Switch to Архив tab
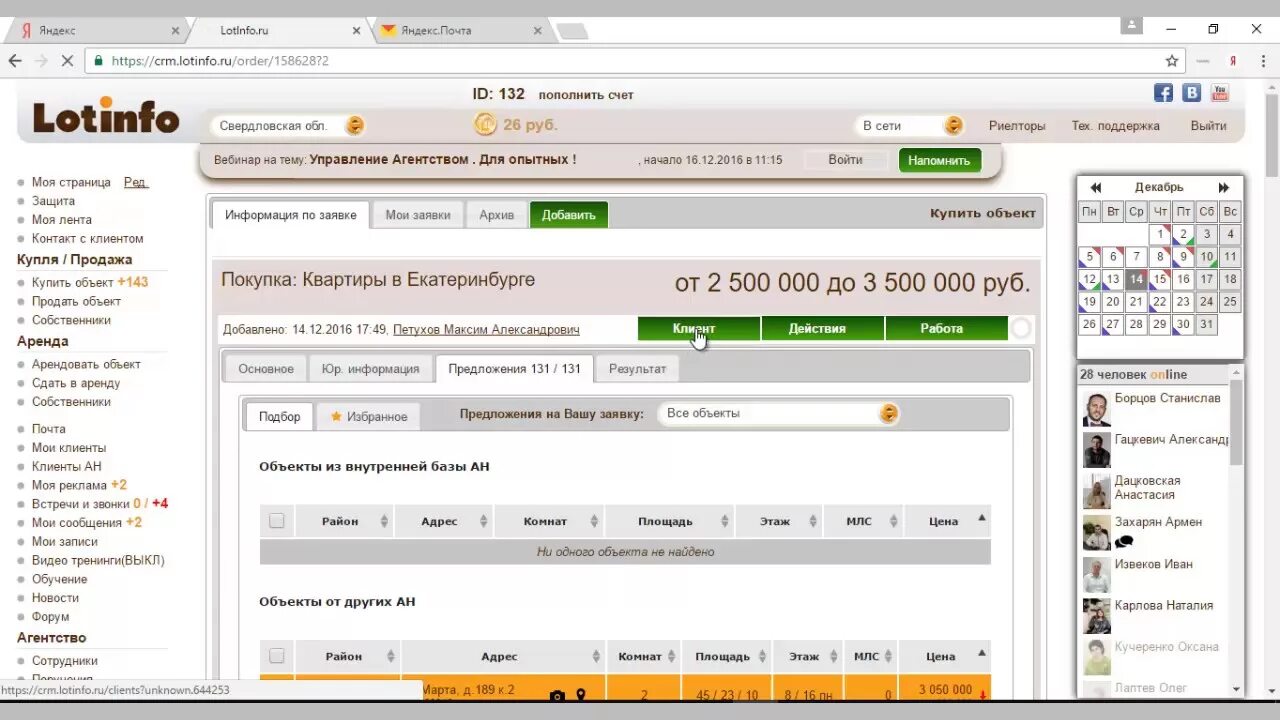 [x=496, y=214]
